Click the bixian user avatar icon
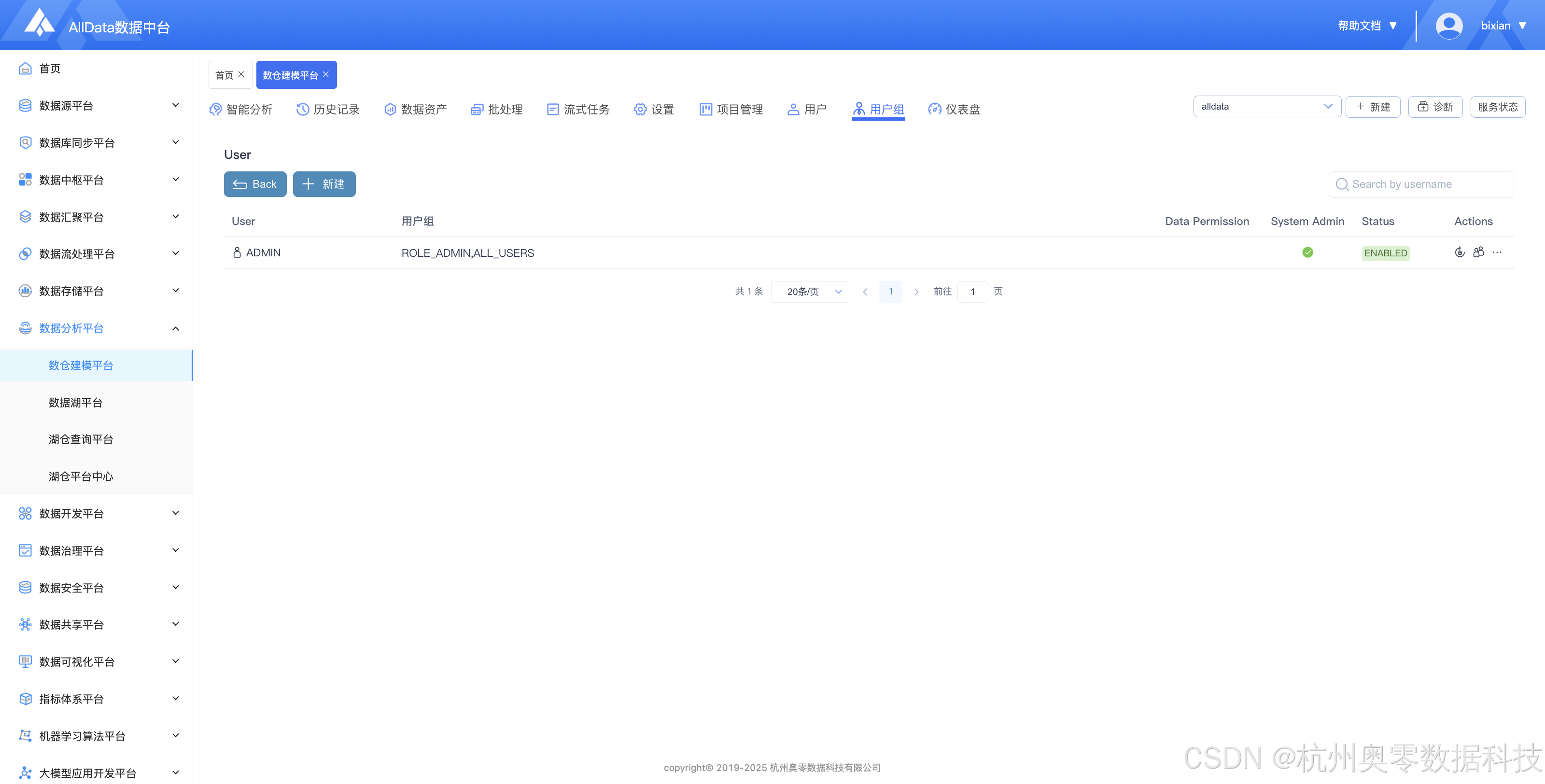This screenshot has width=1545, height=784. (x=1448, y=26)
